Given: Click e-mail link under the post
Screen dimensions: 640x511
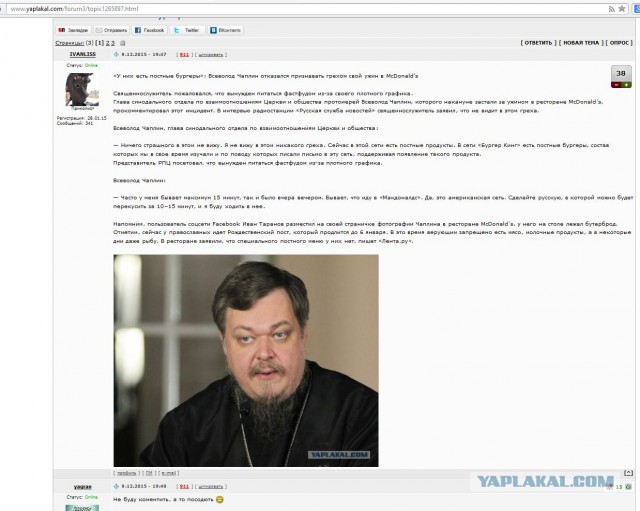Looking at the screenshot, I should pyautogui.click(x=169, y=473).
